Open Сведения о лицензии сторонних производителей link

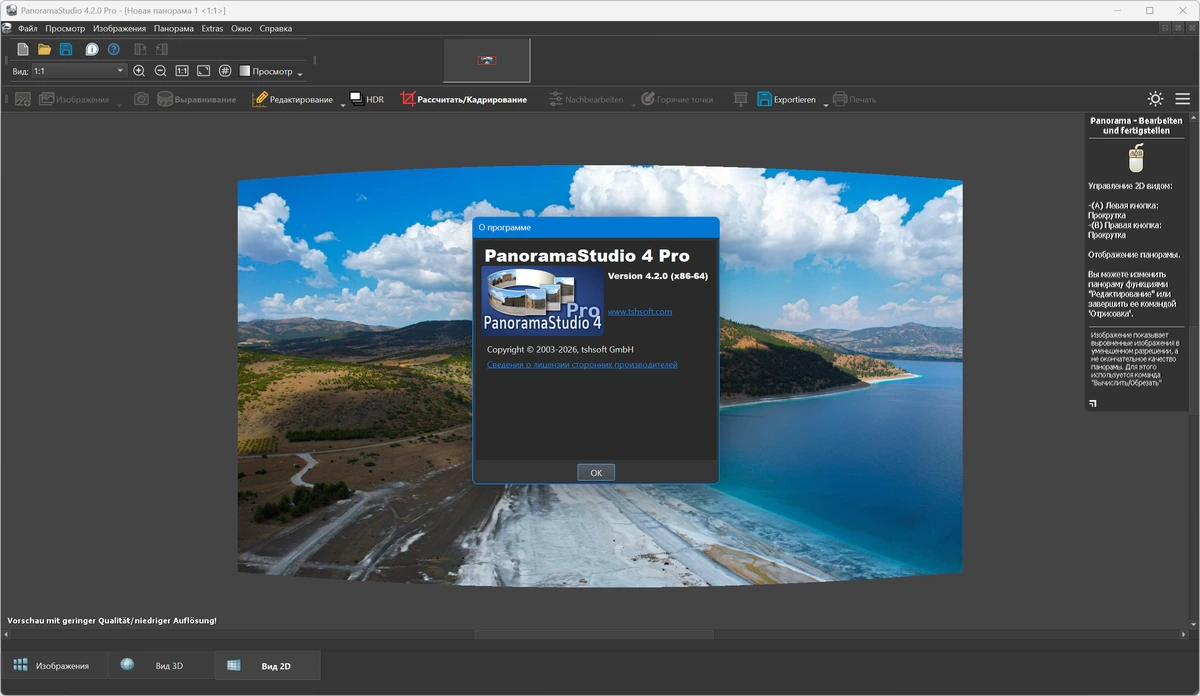[x=582, y=365]
